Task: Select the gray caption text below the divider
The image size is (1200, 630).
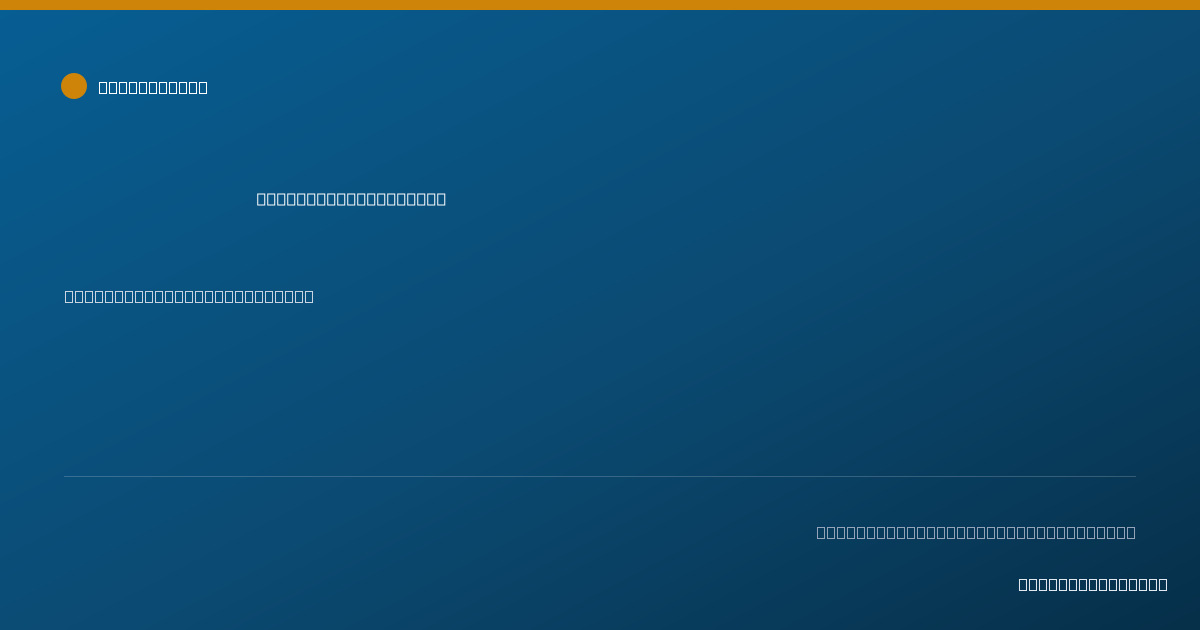Action: 976,532
